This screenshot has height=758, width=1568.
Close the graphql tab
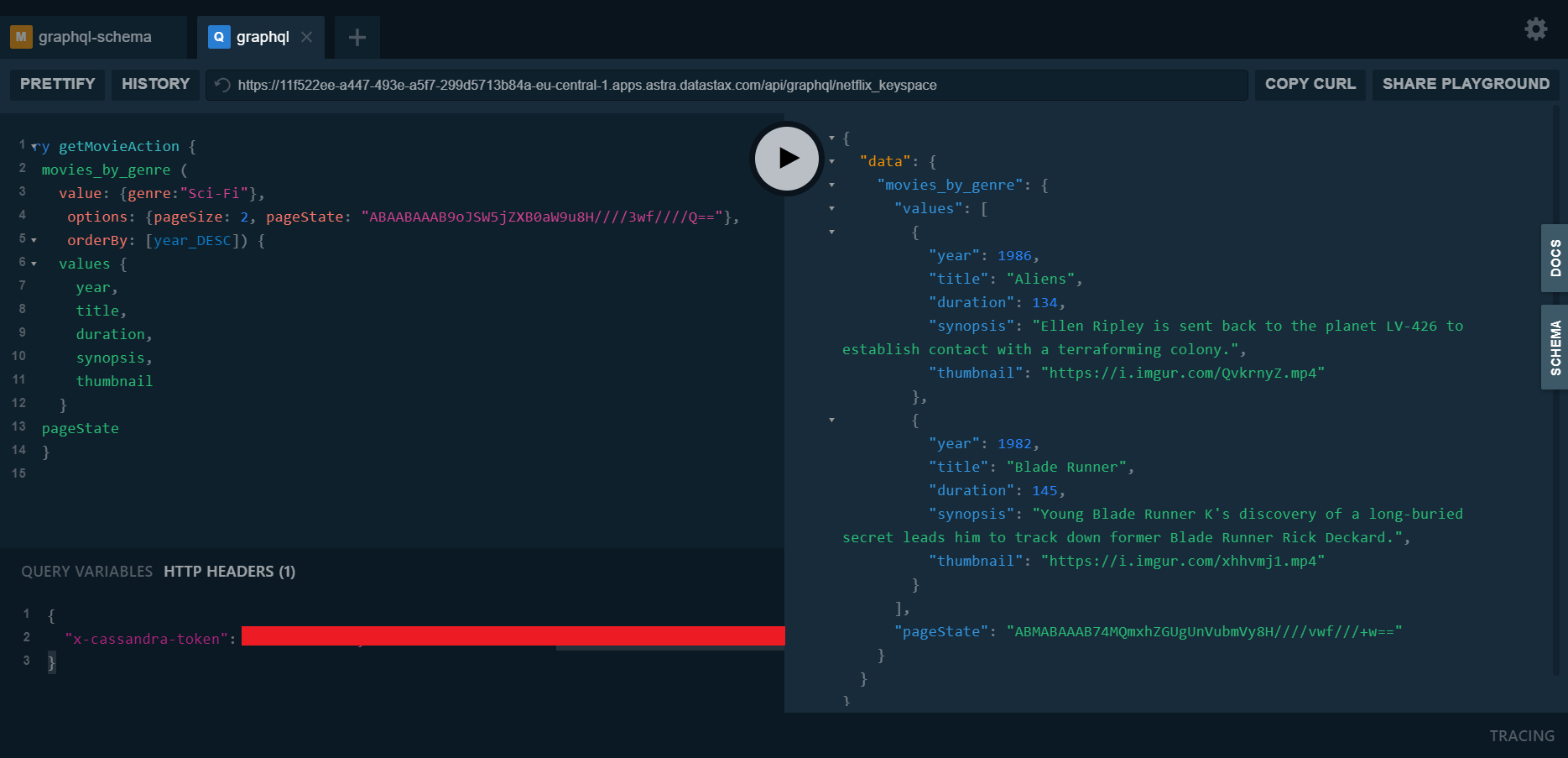(305, 37)
